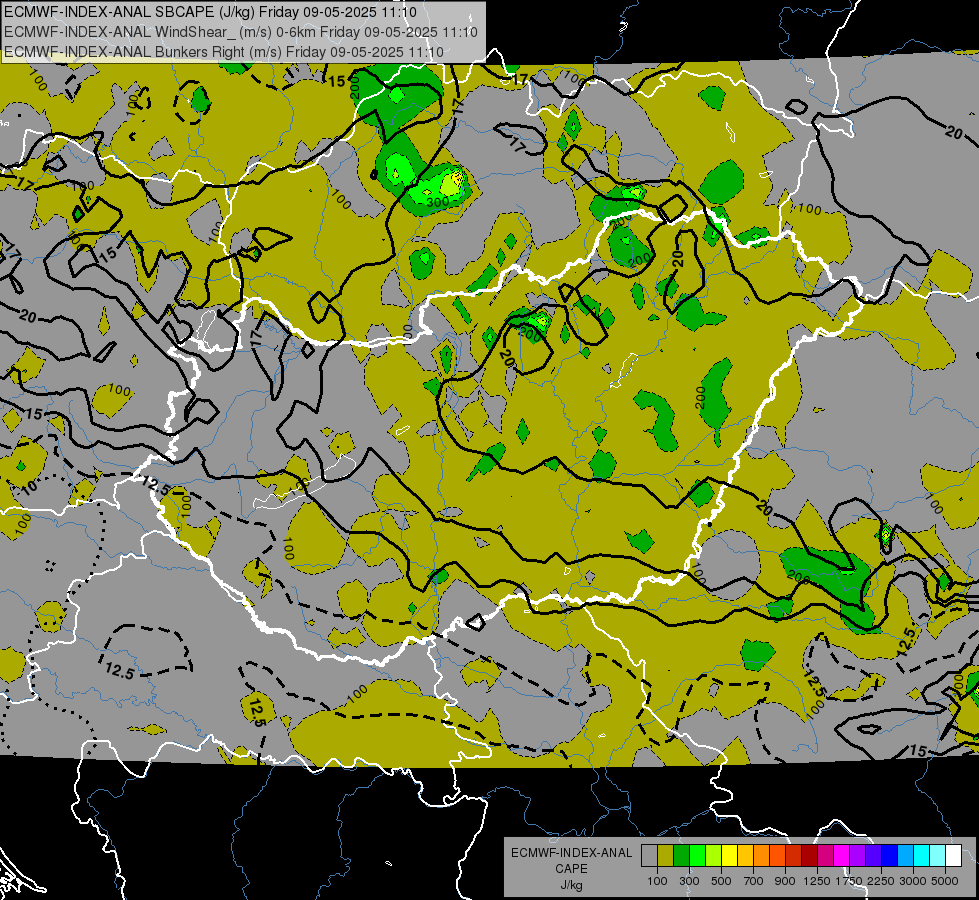The height and width of the screenshot is (900, 979).
Task: Click the Bunkers Right (m/s) title line
Action: coord(224,52)
